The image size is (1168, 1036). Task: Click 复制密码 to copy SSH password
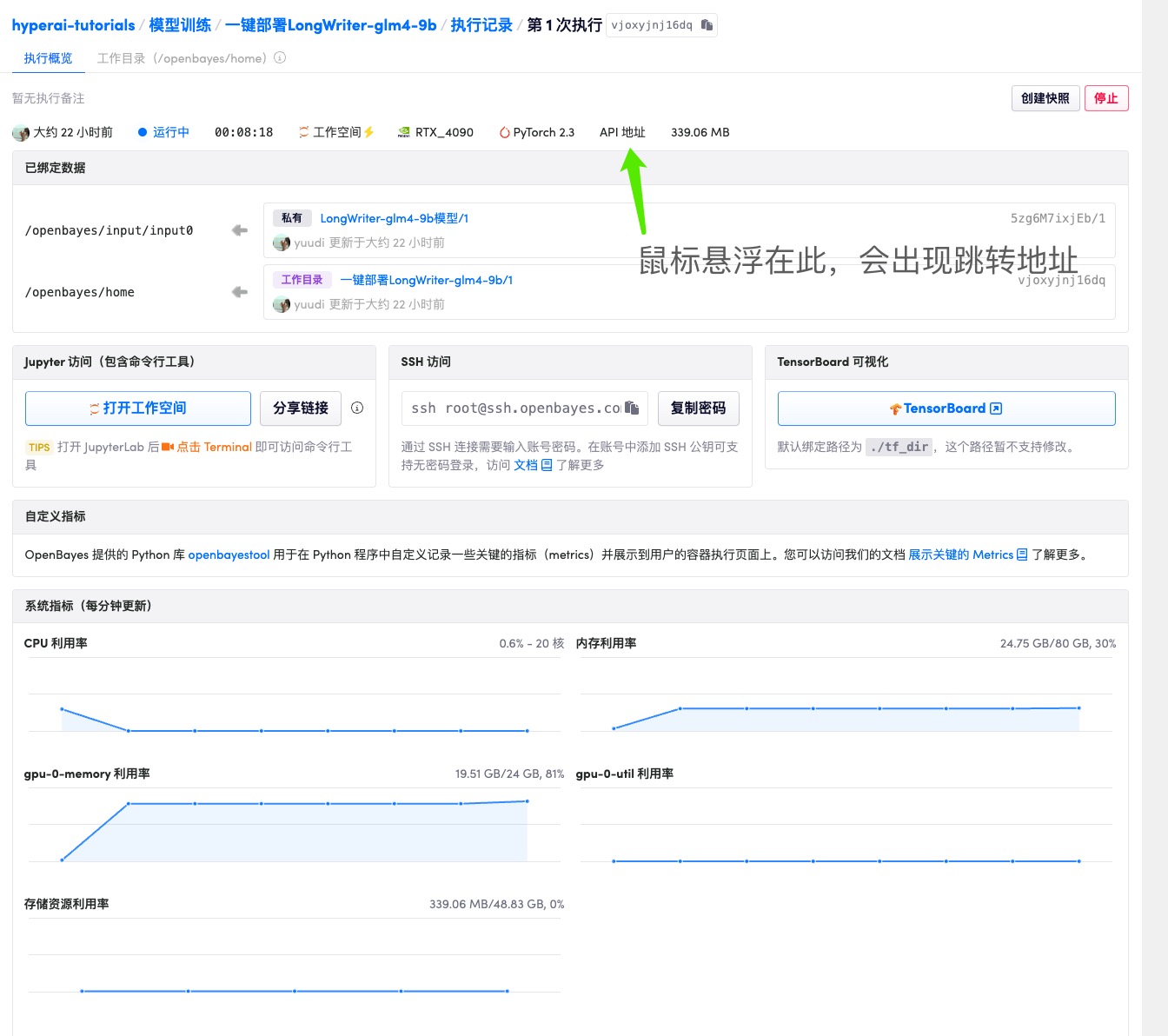[698, 408]
